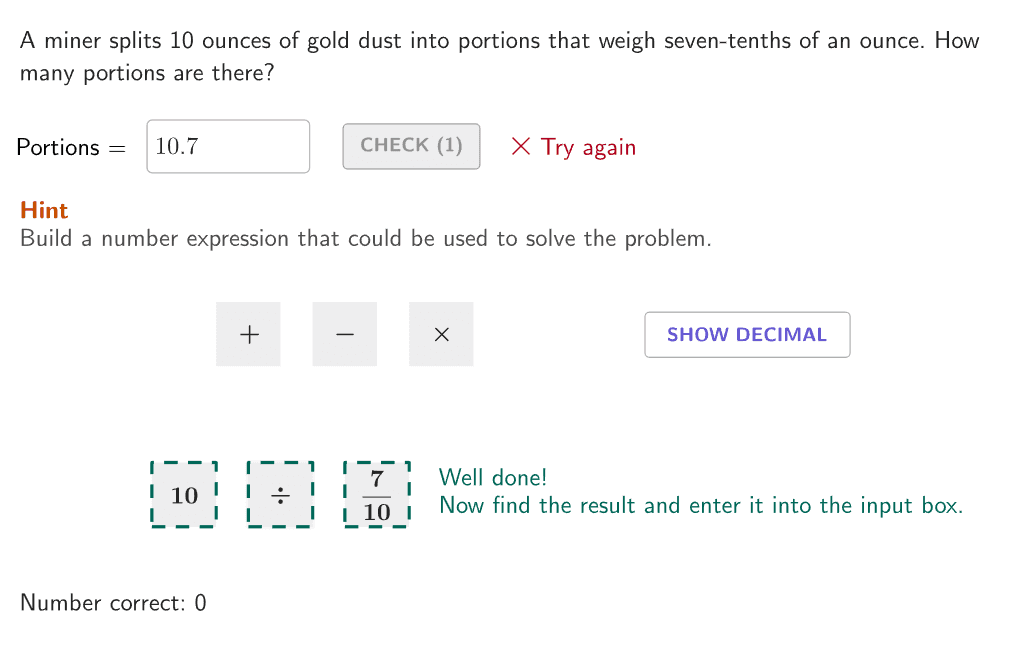Click the 7/10 fraction tile

tap(377, 495)
